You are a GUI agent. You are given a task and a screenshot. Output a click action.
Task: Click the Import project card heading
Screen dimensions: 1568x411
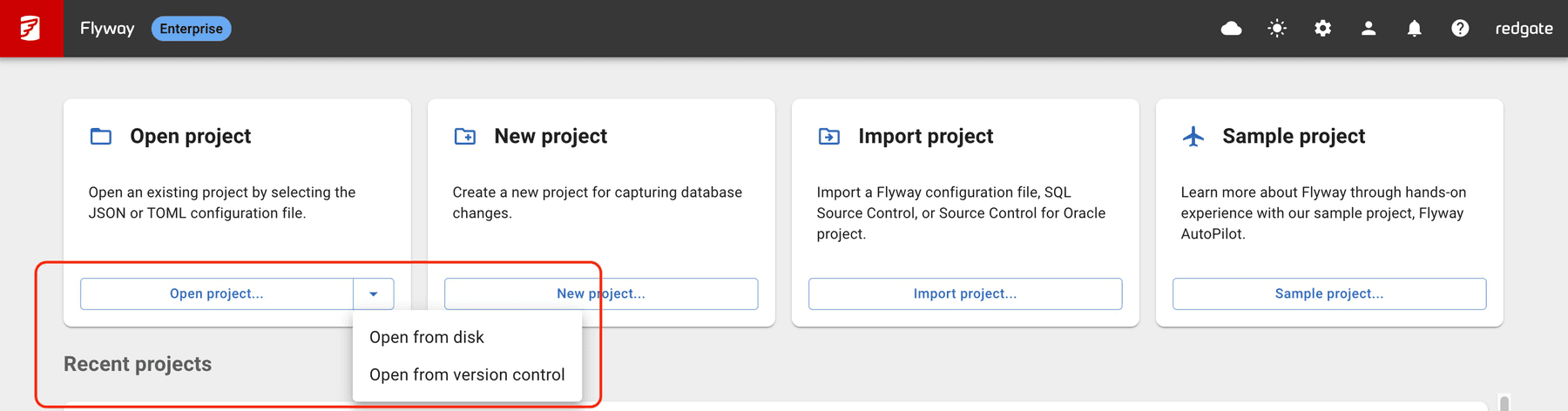pos(925,136)
